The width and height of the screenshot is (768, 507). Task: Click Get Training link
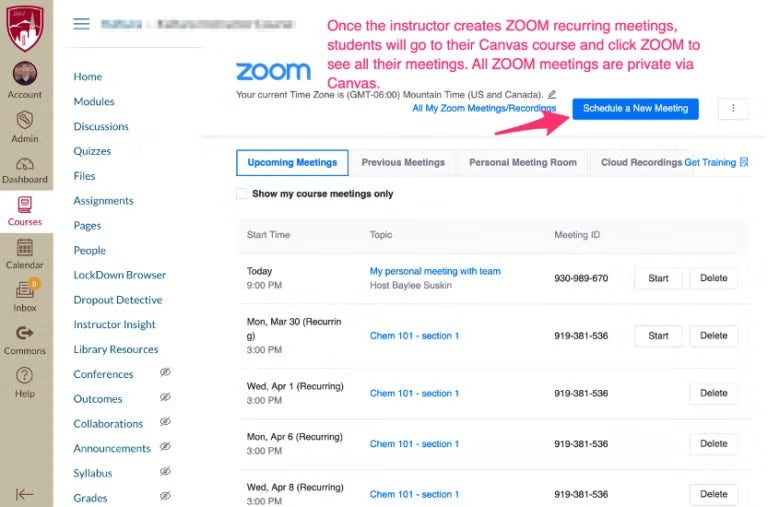710,163
